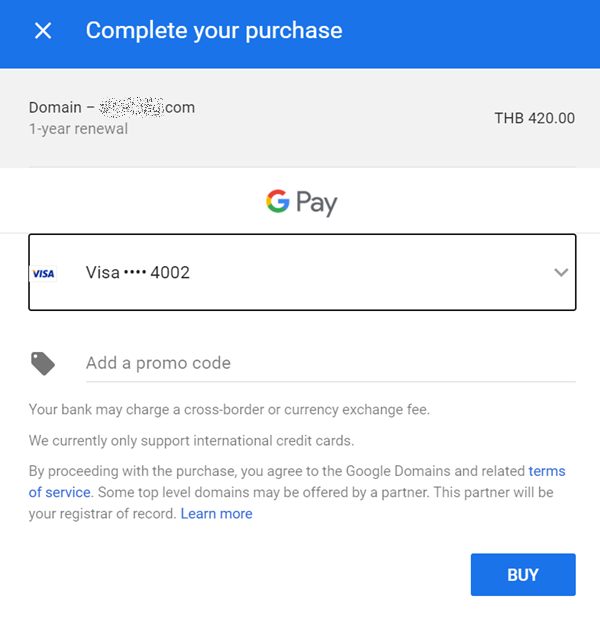Open the Visa •••• 4002 card selector
The image size is (600, 624).
click(x=300, y=272)
